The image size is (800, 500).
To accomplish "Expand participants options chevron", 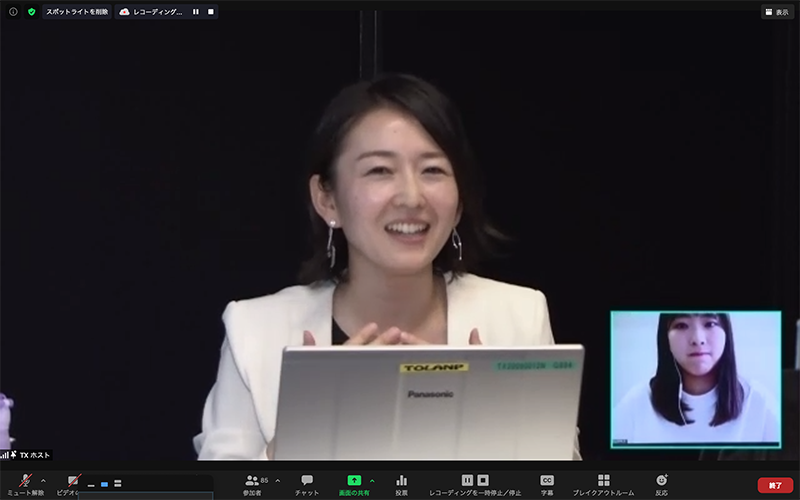I will [x=277, y=480].
